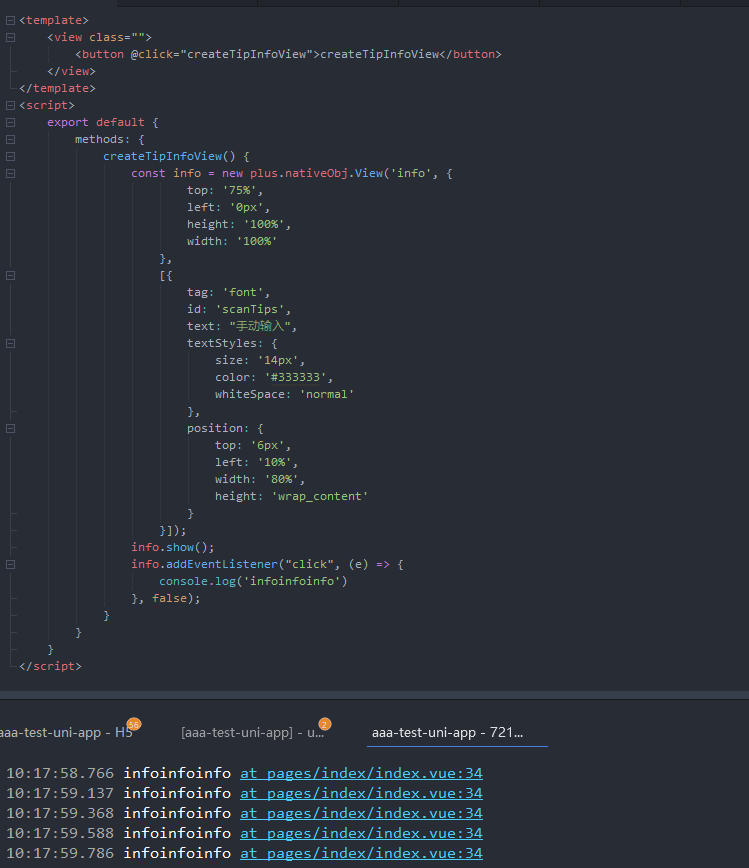Click the '#333333' color value
This screenshot has width=749, height=868.
[x=295, y=378]
